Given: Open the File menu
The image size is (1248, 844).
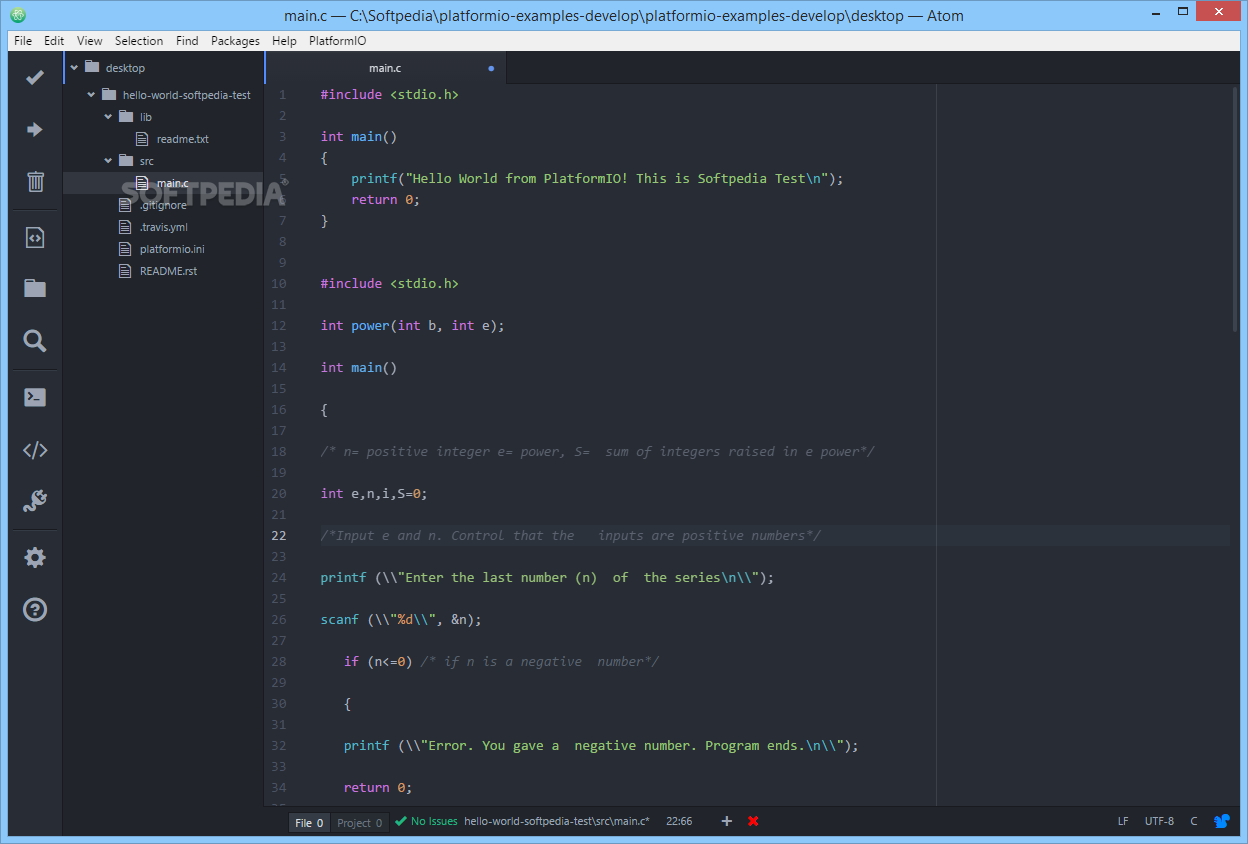Looking at the screenshot, I should 23,41.
